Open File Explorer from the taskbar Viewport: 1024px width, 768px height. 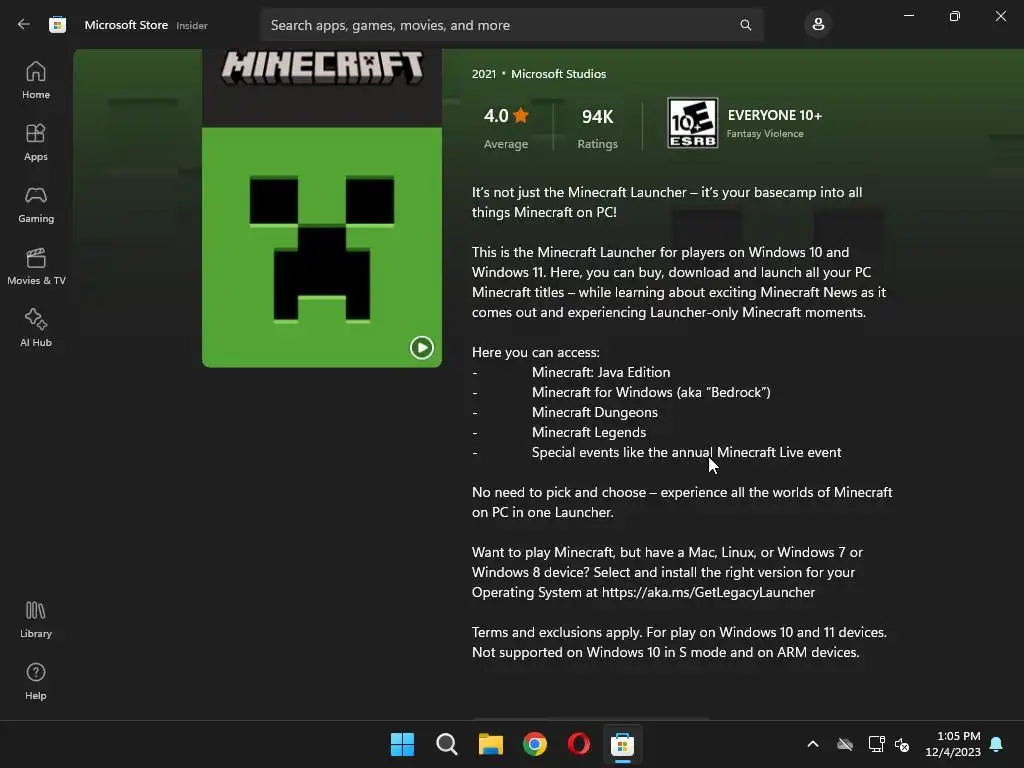click(490, 744)
